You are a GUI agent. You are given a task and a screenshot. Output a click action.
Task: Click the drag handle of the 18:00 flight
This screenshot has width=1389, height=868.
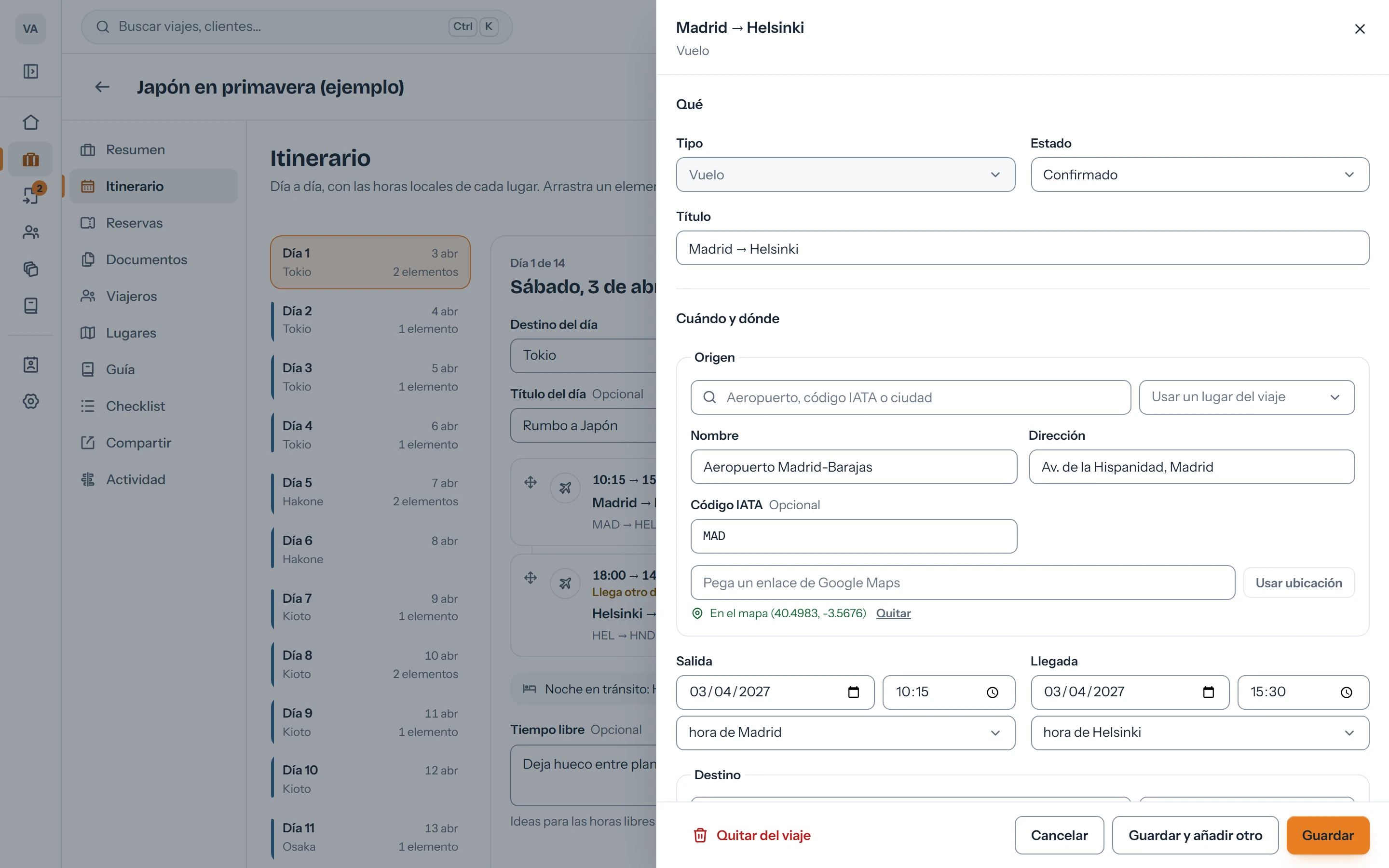pos(531,578)
